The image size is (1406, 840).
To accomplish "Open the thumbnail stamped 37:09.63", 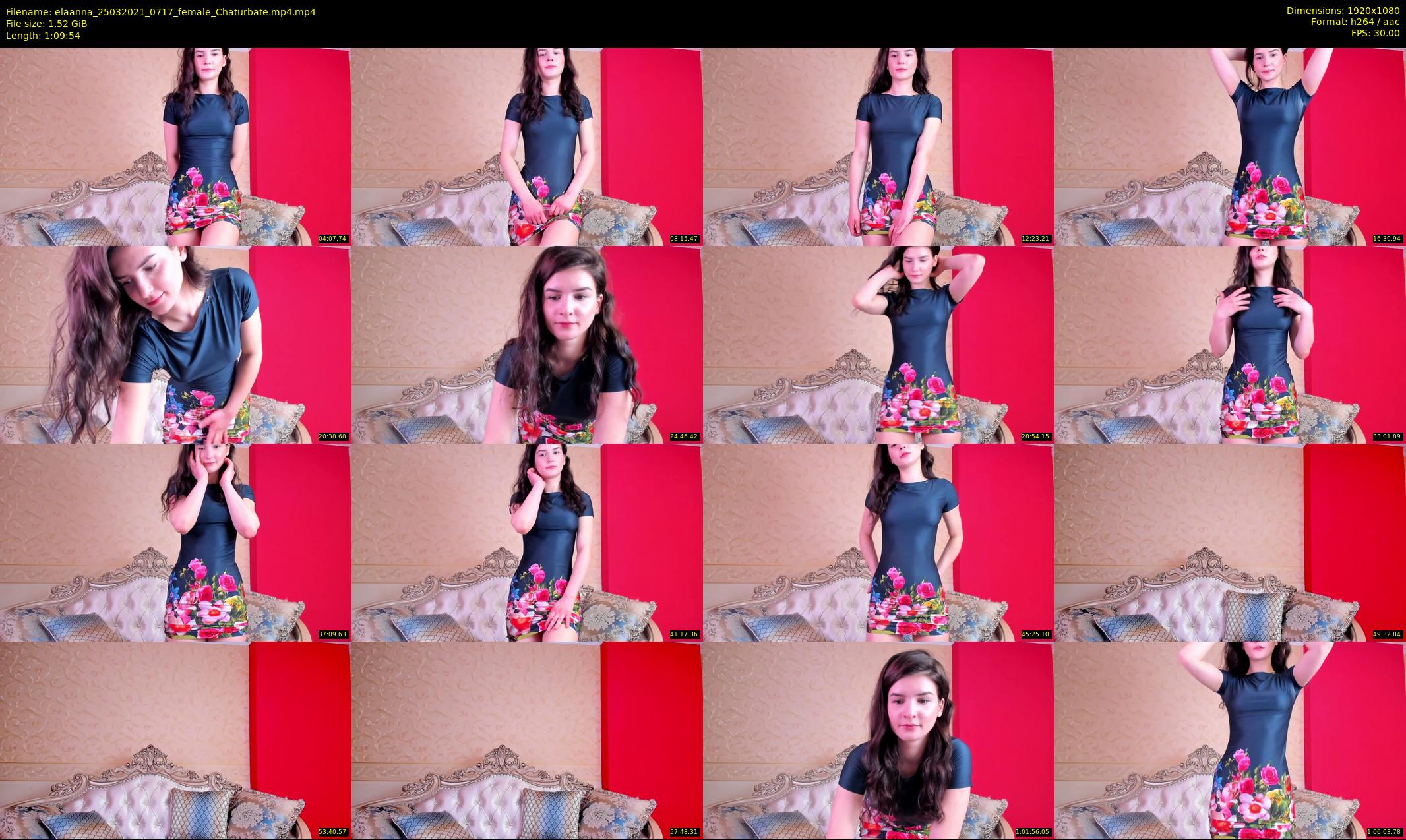I will [x=175, y=542].
